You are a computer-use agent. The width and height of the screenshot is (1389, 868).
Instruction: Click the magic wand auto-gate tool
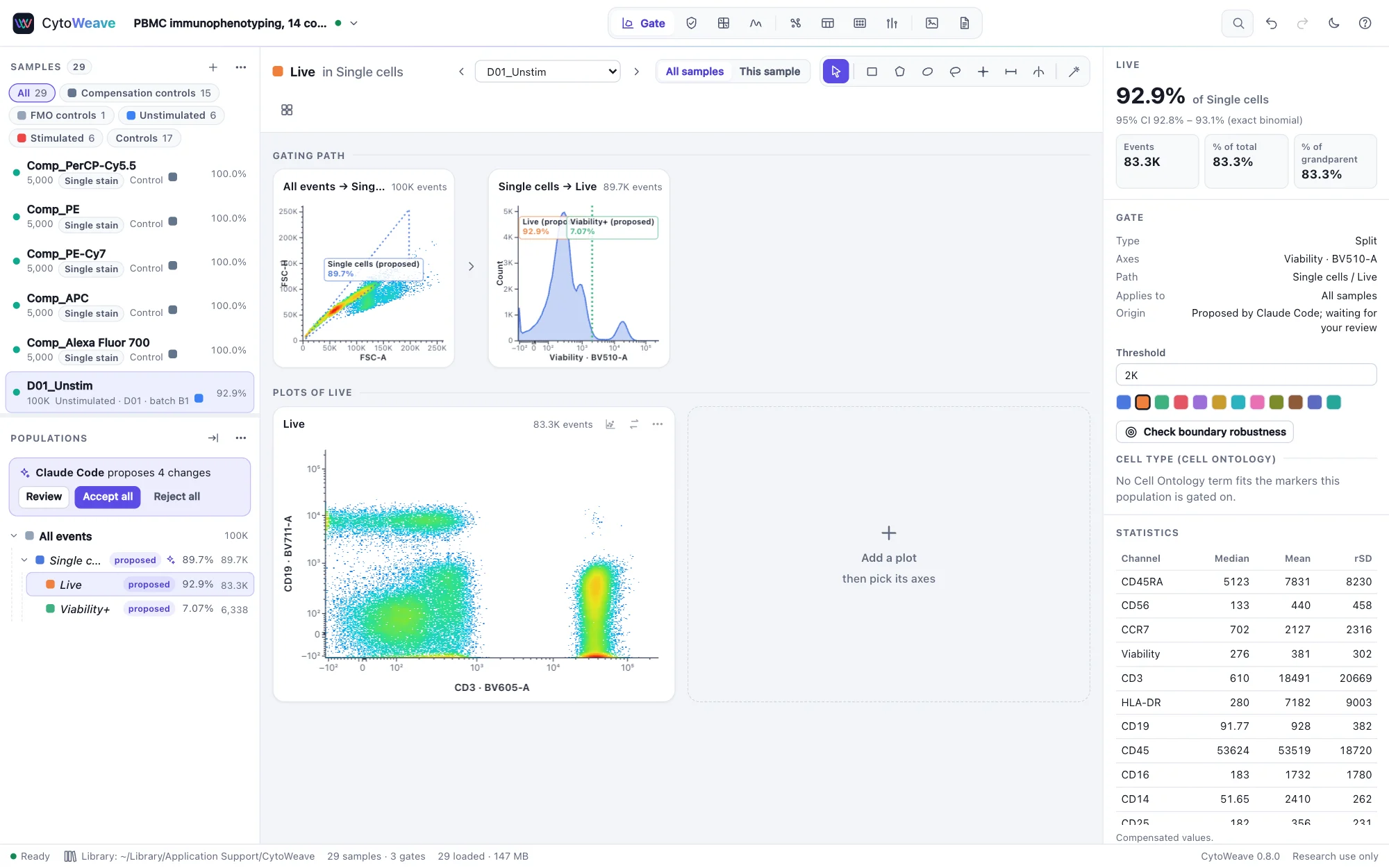pos(1074,72)
